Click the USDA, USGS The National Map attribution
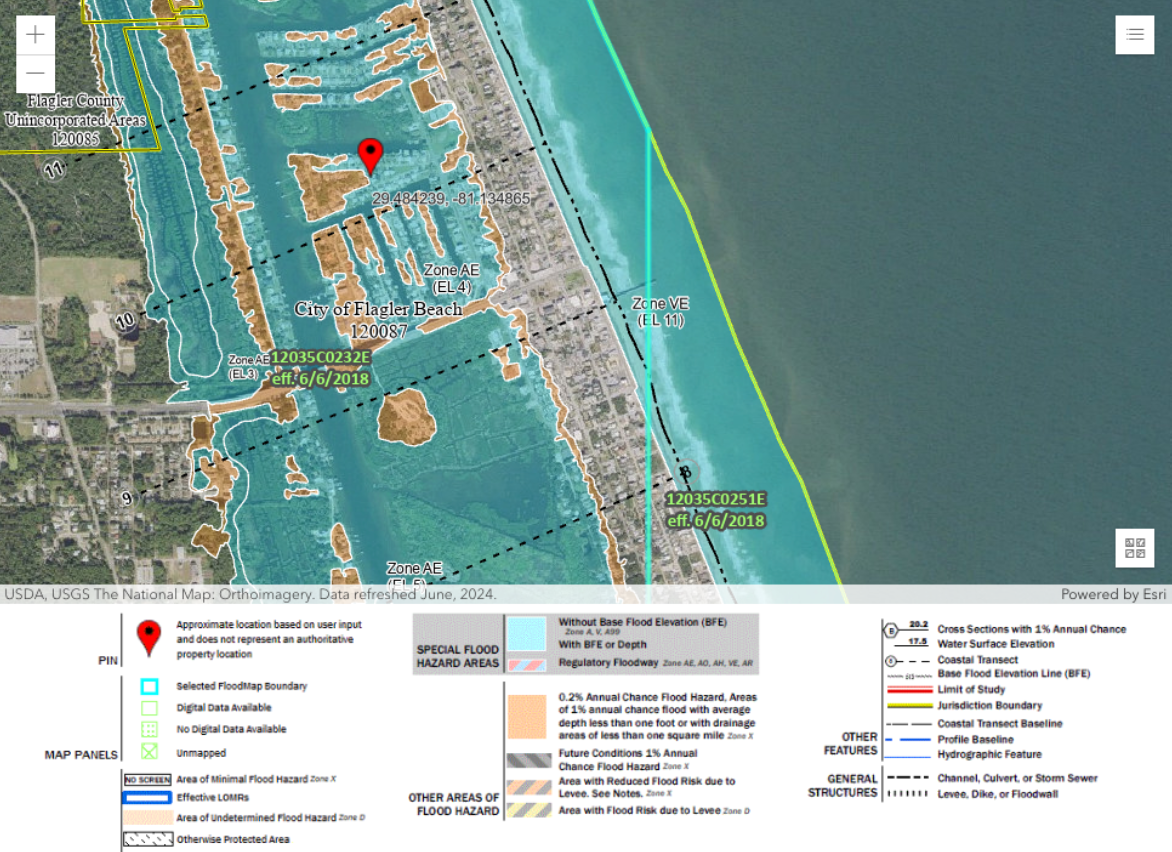 pyautogui.click(x=250, y=594)
